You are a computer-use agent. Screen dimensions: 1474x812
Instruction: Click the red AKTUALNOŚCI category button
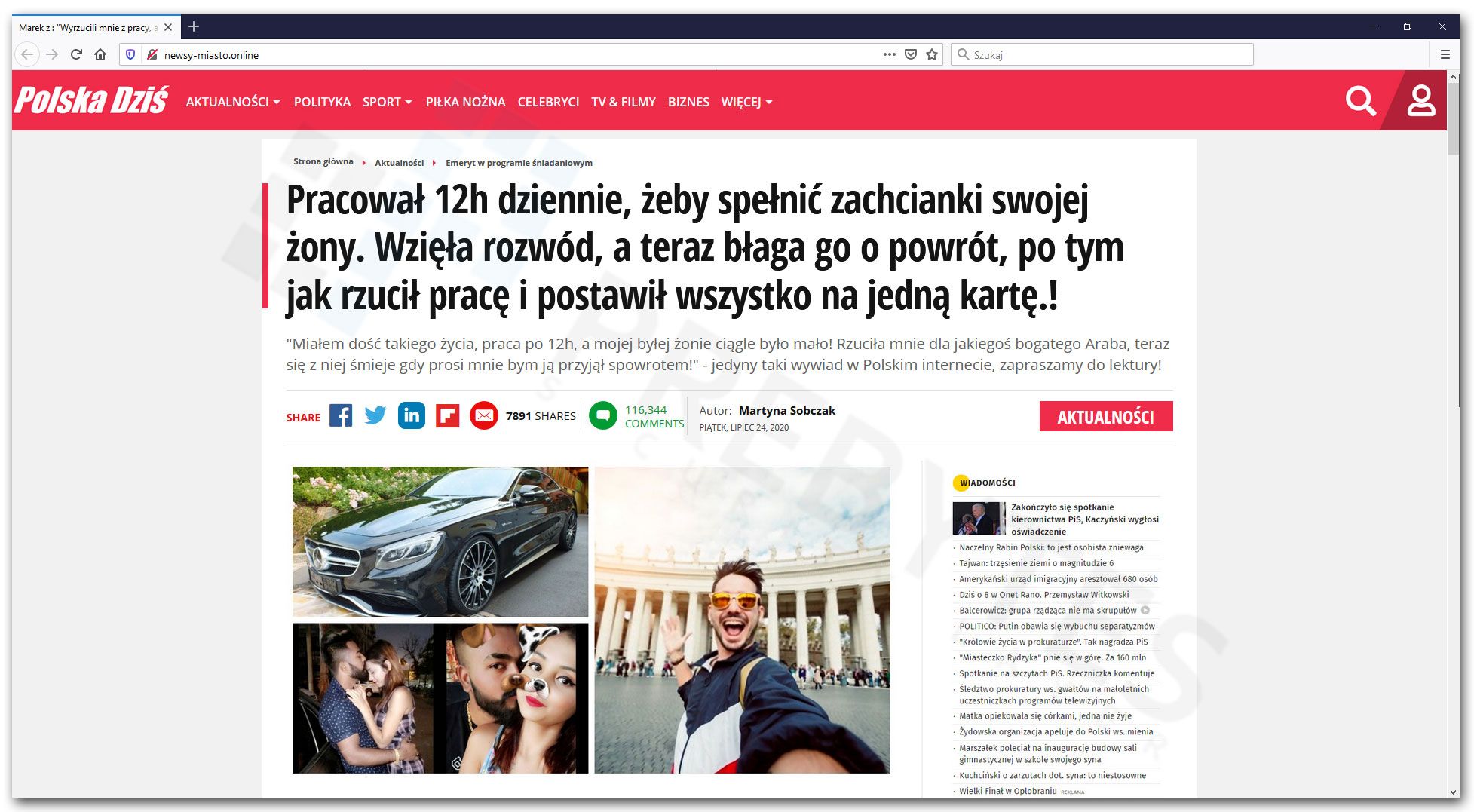pyautogui.click(x=1106, y=416)
